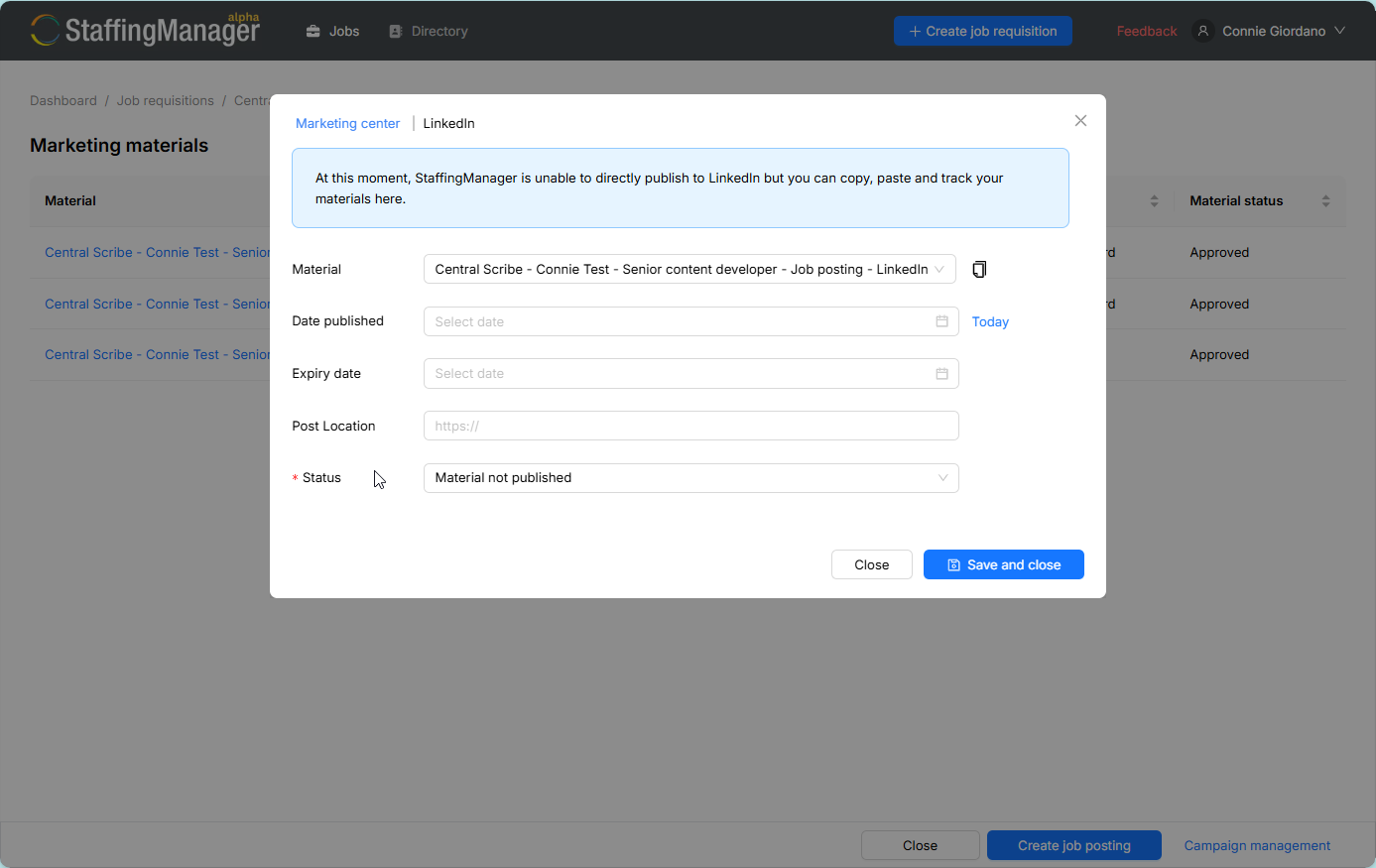Close the LinkedIn dialog with the X
The image size is (1376, 868).
(x=1080, y=121)
